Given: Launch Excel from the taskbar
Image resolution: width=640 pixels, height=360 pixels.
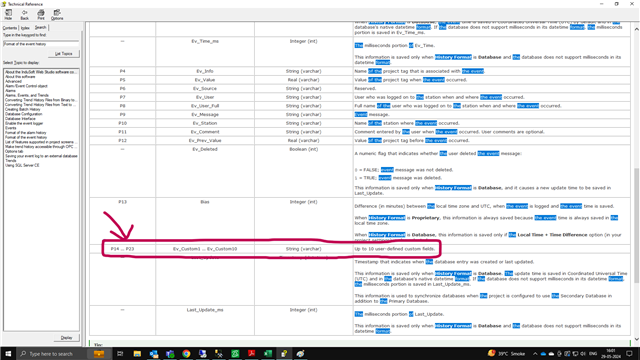Looking at the screenshot, I should click(x=268, y=353).
